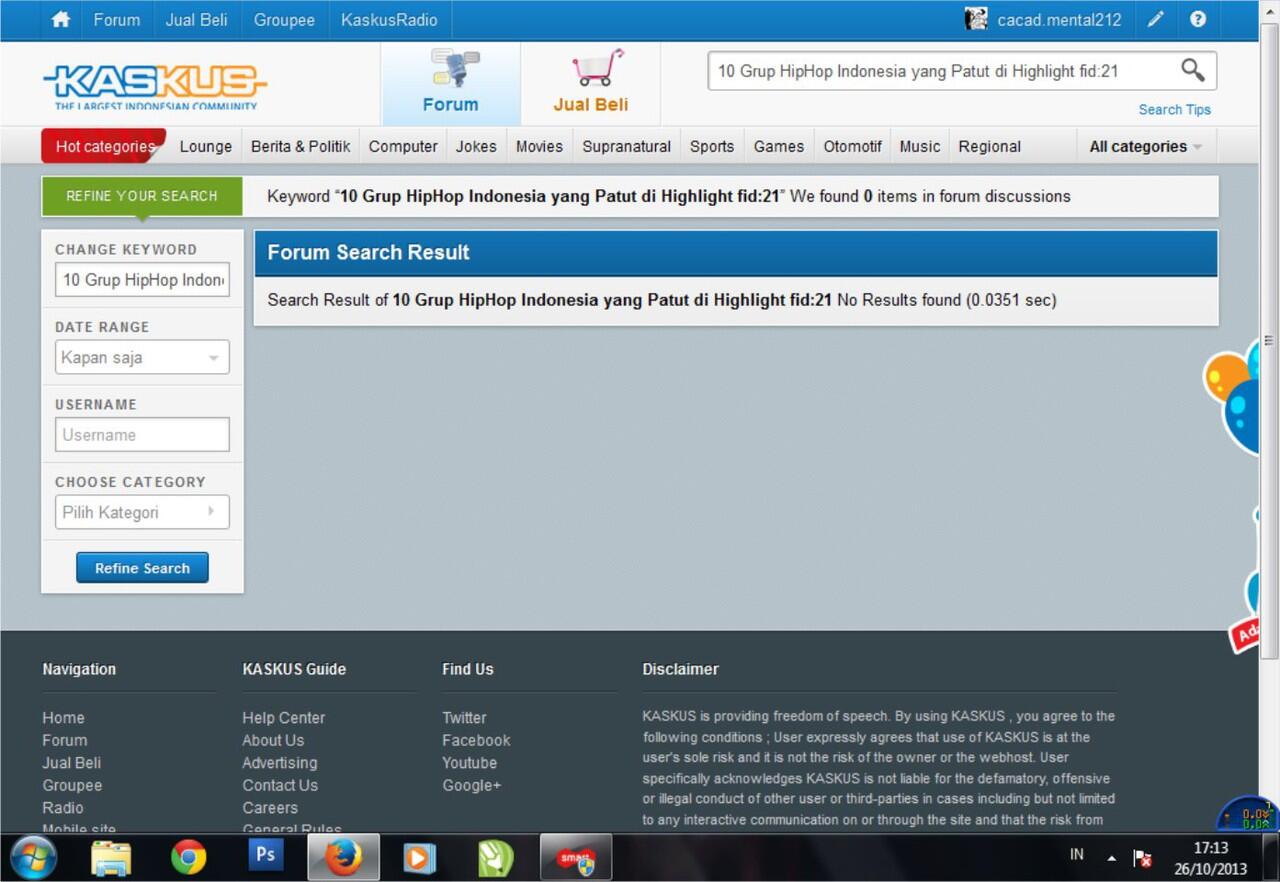Click the IN language indicator
The image size is (1280, 882).
[1076, 854]
